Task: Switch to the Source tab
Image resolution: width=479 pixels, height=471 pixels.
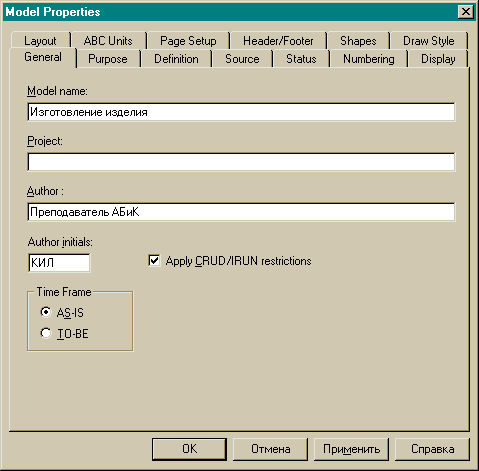Action: click(242, 59)
